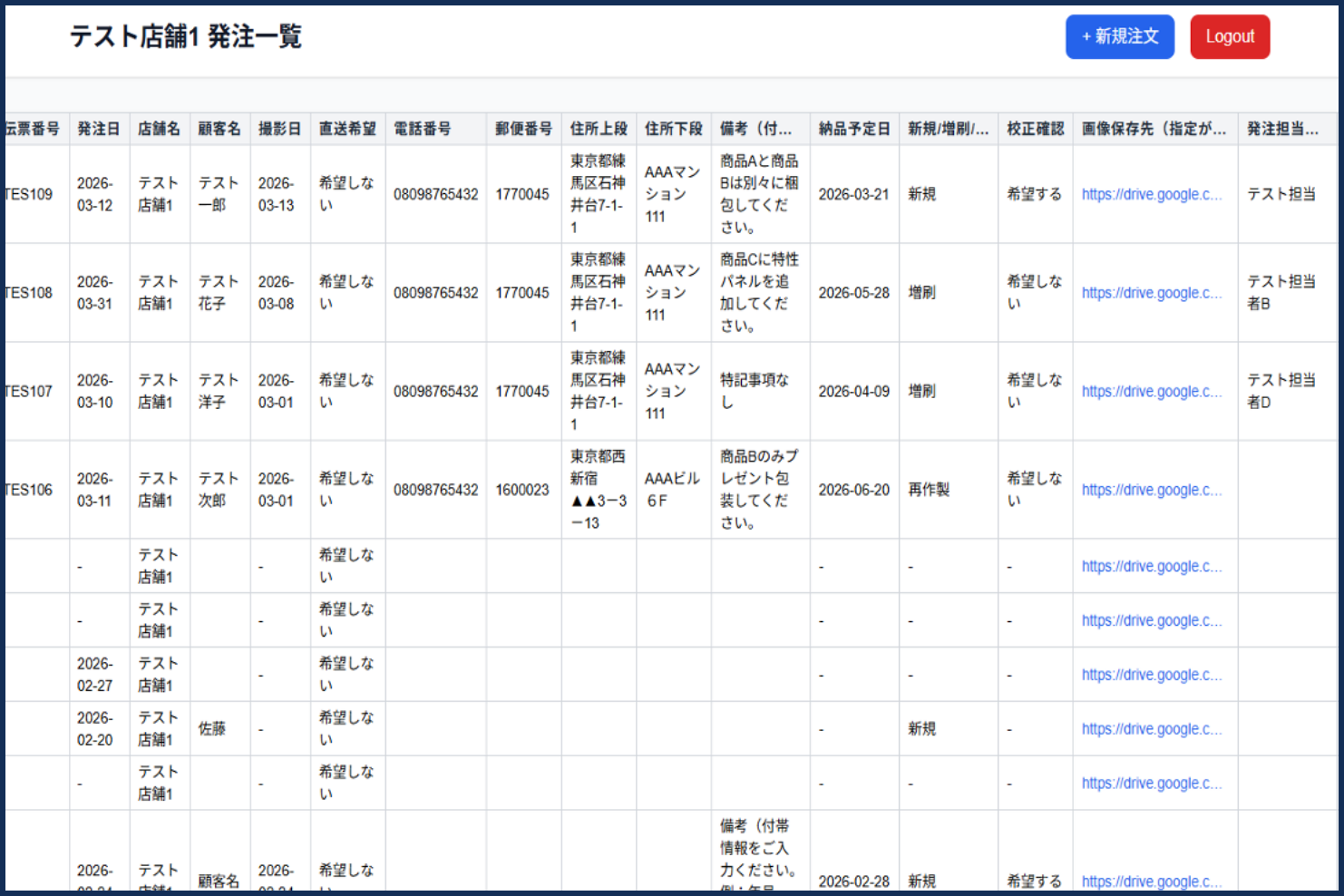Click the 店舗名 column header
The height and width of the screenshot is (896, 1344).
pos(159,129)
